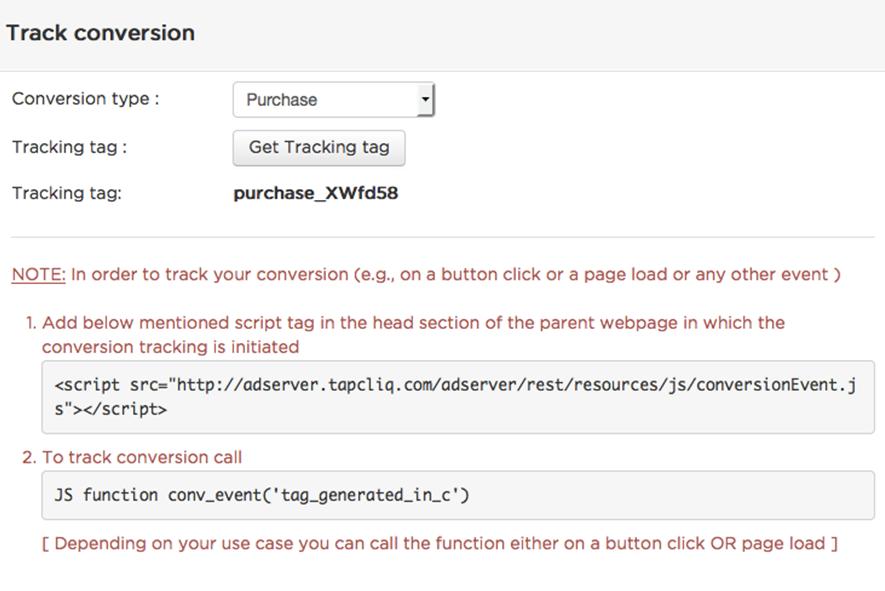The width and height of the screenshot is (885, 591).
Task: Select the purchase_XWfd58 tracking tag text
Action: pyautogui.click(x=316, y=193)
